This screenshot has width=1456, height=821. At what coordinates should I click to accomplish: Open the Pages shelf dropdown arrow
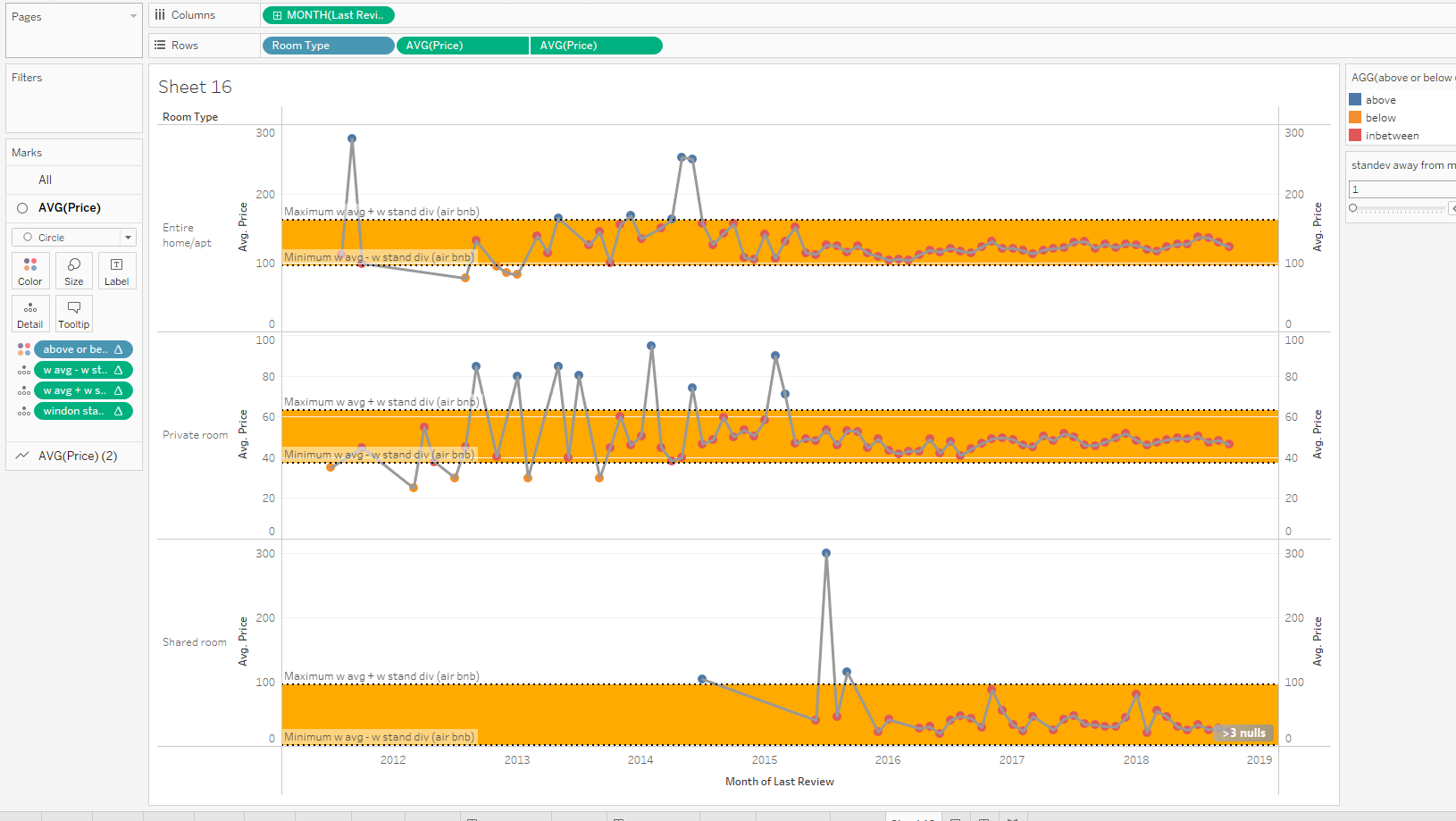[x=133, y=16]
